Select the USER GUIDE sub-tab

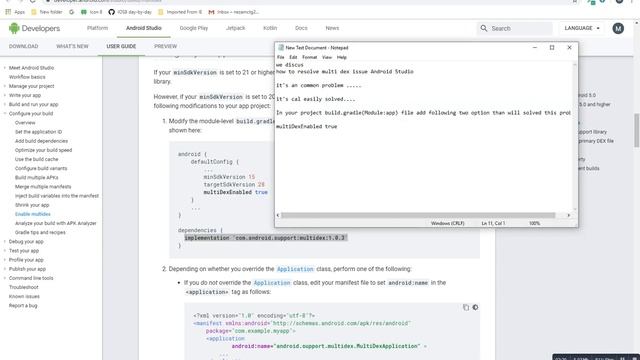point(121,47)
